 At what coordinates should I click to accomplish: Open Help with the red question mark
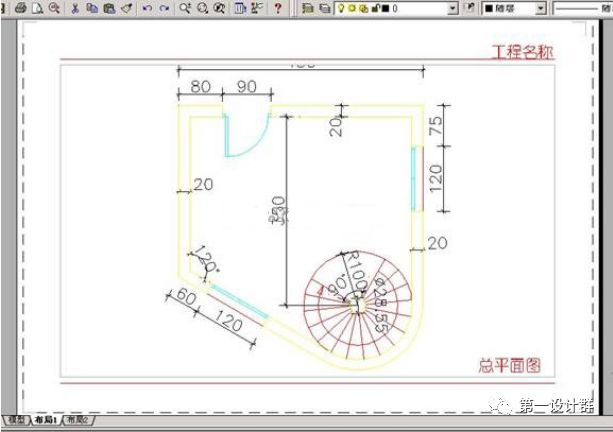coord(278,8)
